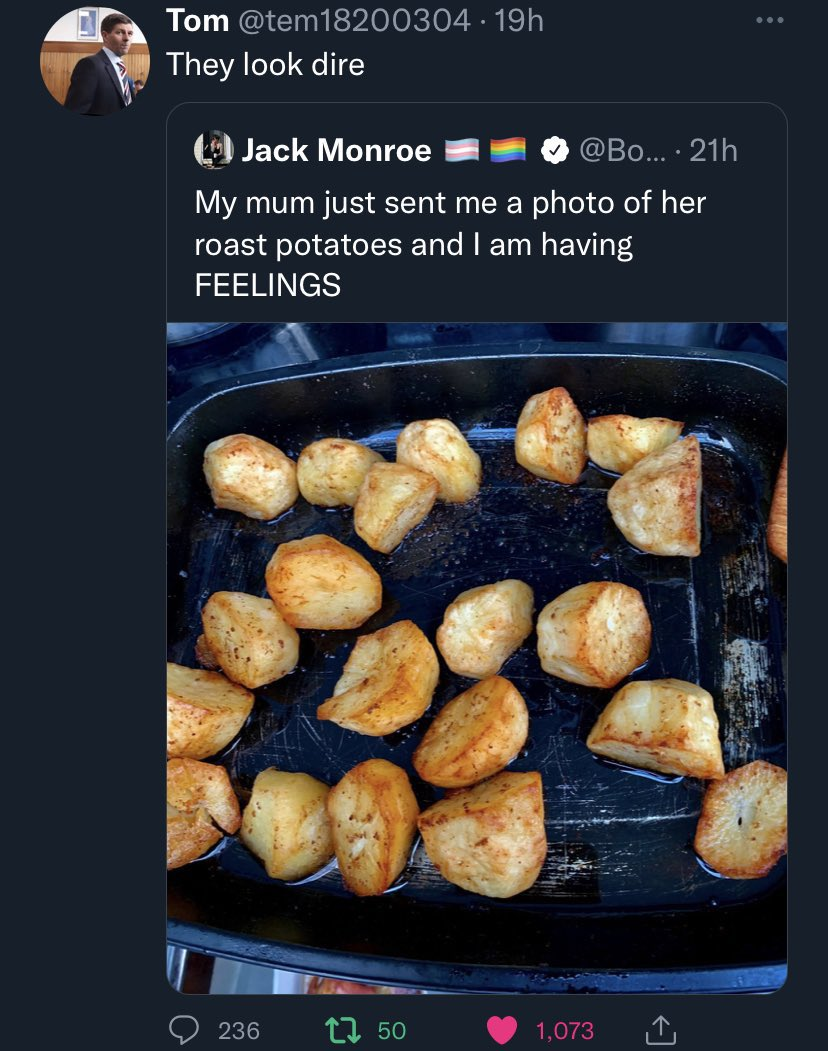Image resolution: width=828 pixels, height=1051 pixels.
Task: Tap the share upload arrow icon
Action: (660, 1030)
